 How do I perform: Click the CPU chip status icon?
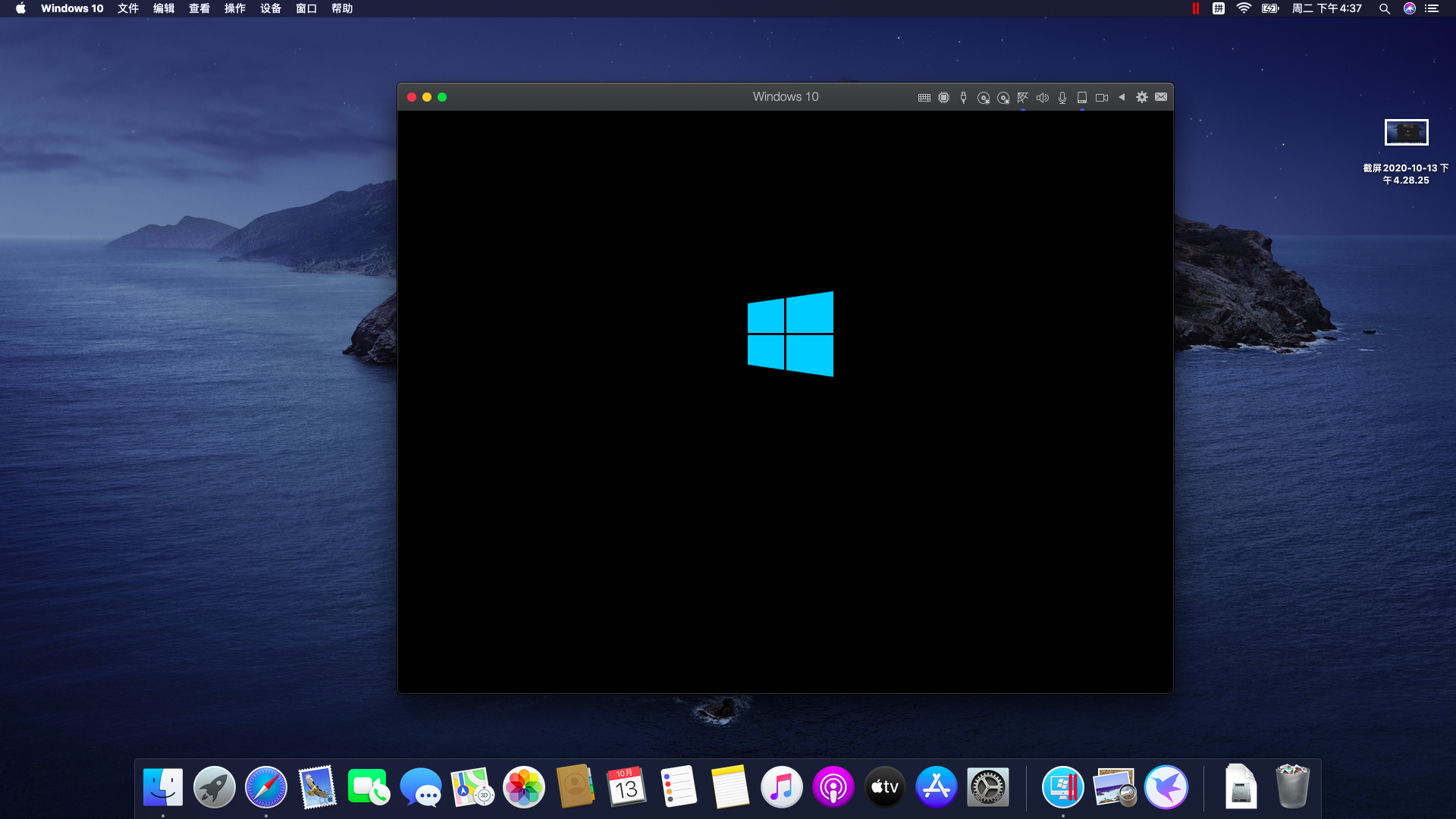pos(943,97)
